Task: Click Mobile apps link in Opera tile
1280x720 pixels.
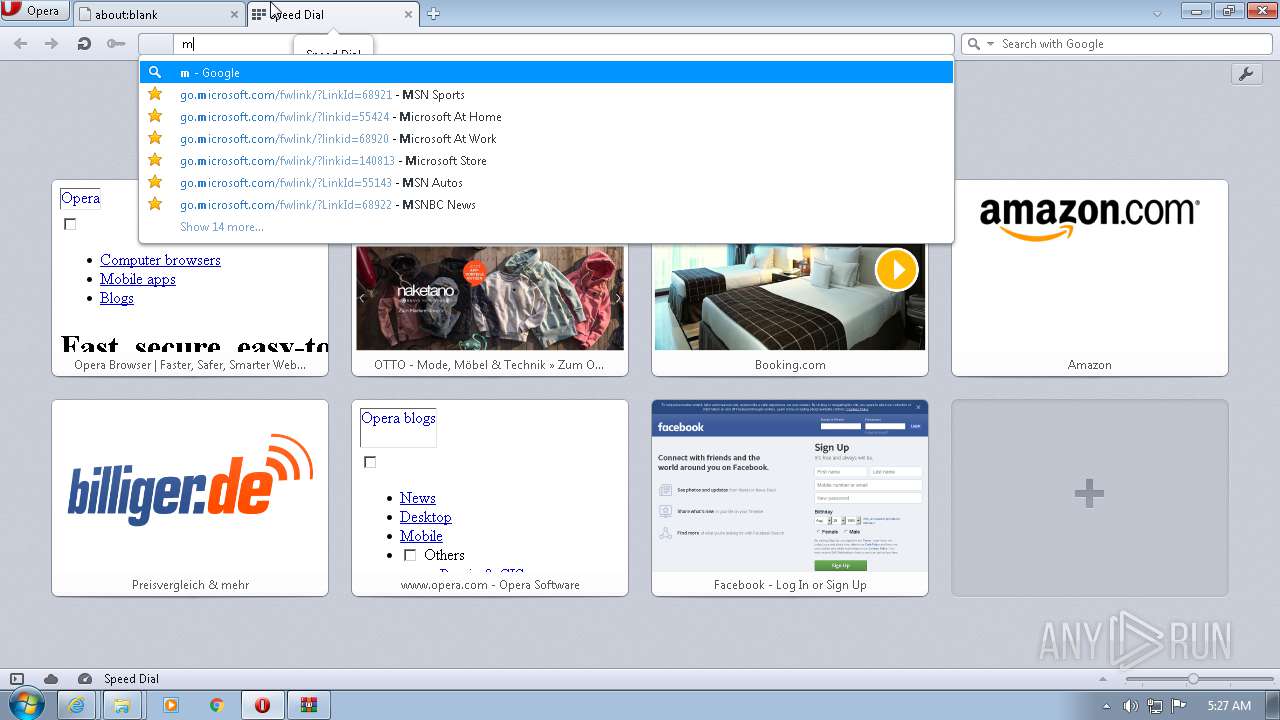Action: click(x=138, y=279)
